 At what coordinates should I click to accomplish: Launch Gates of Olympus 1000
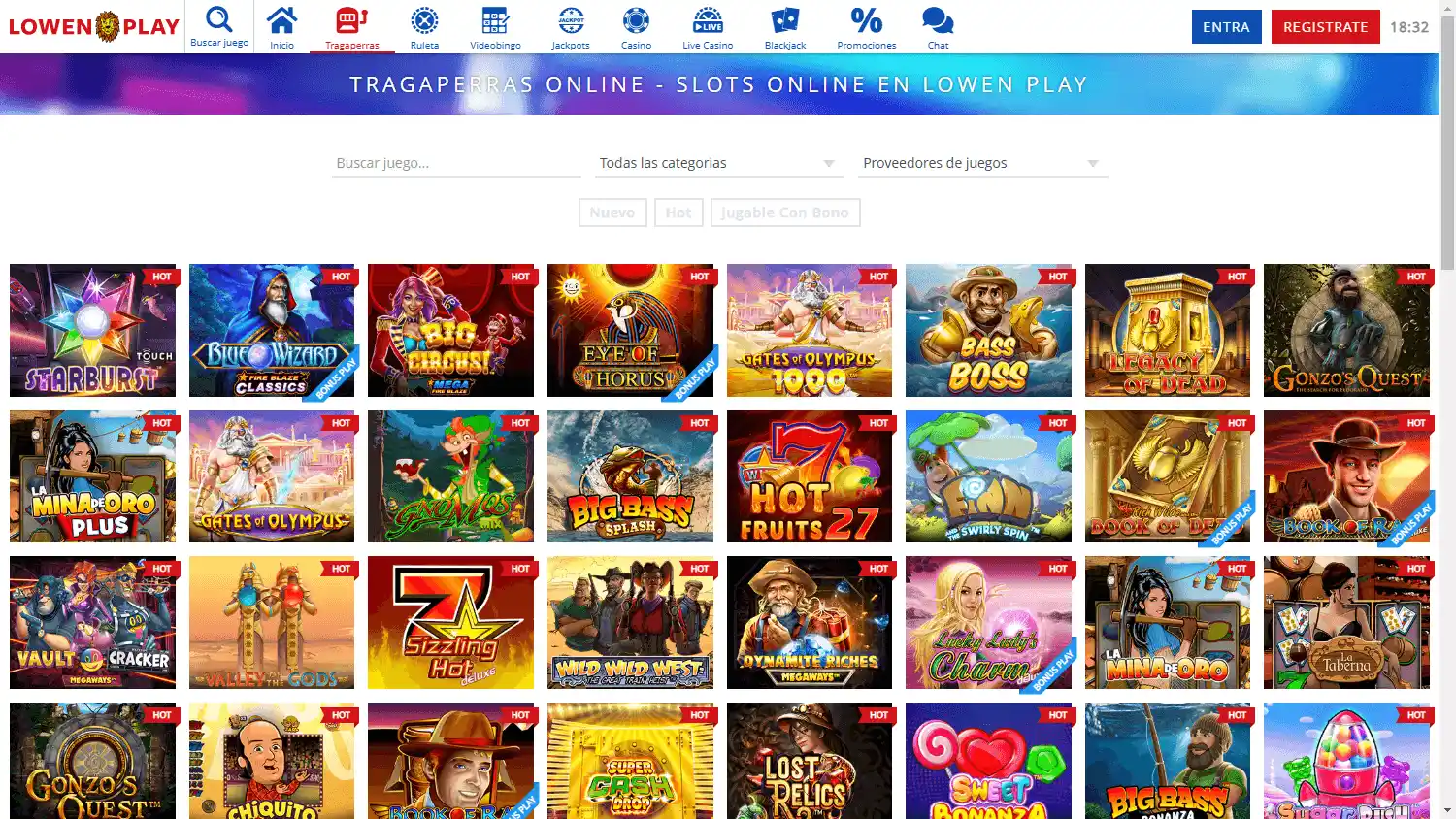(810, 331)
